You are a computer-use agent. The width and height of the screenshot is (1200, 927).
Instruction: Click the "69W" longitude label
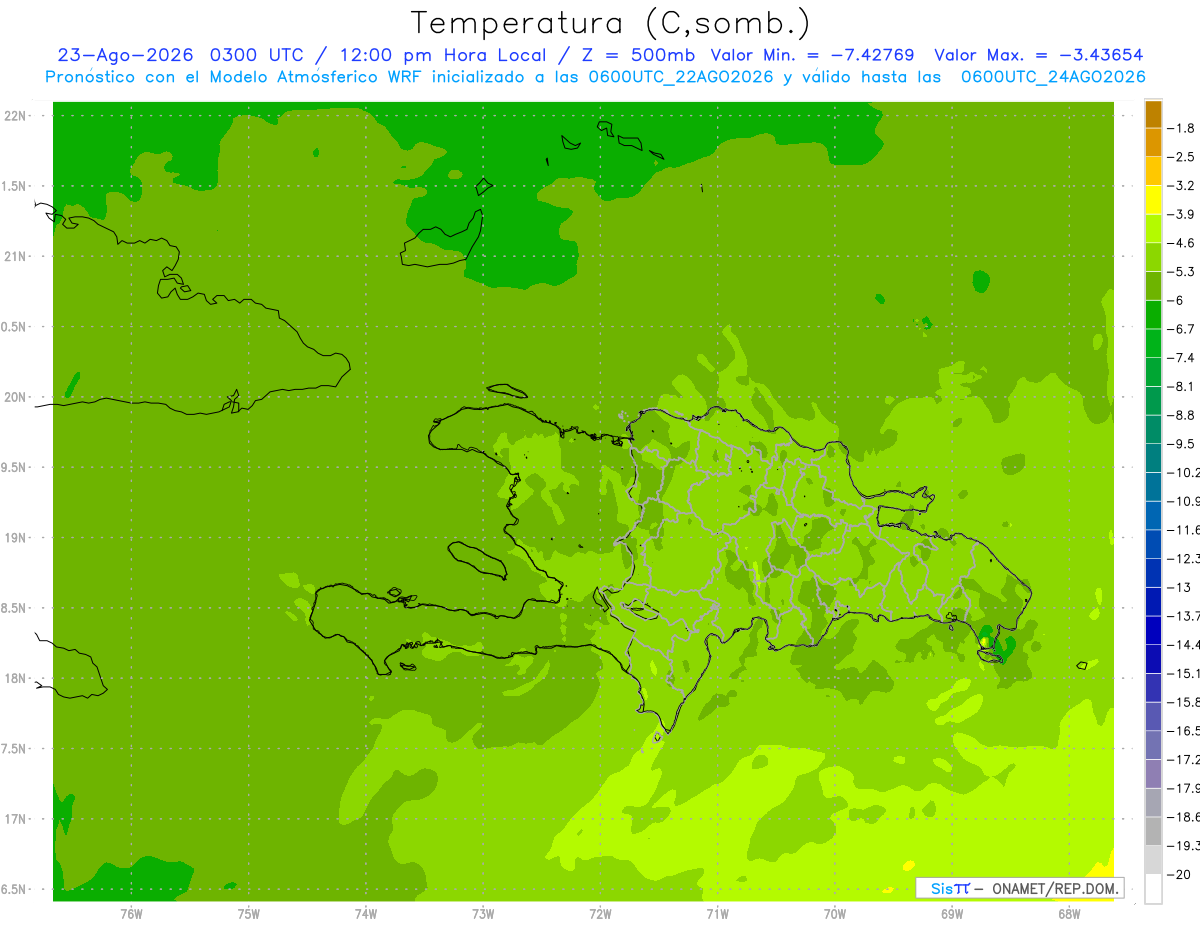[x=952, y=913]
